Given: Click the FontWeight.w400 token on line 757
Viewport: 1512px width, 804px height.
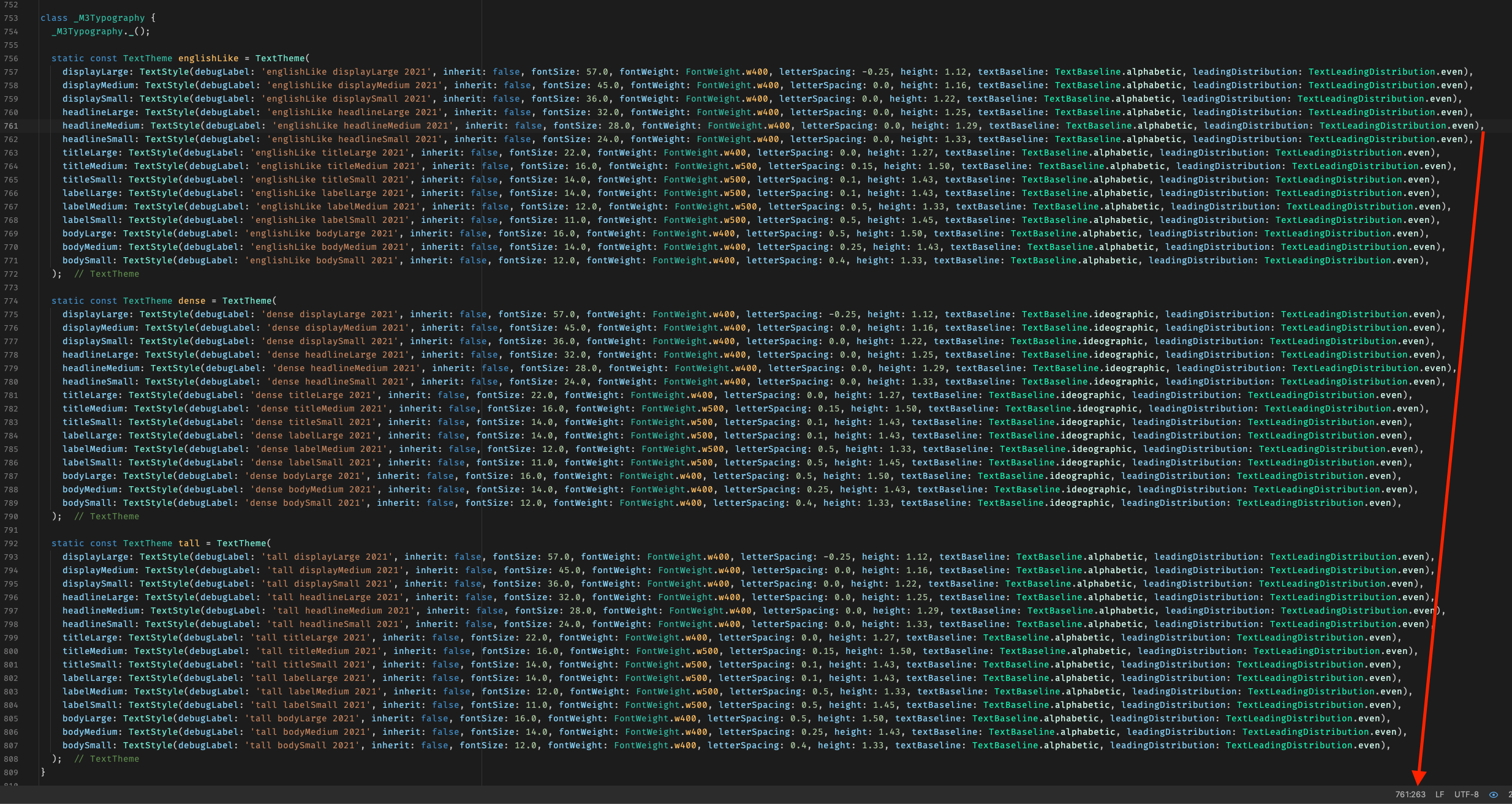Looking at the screenshot, I should tap(730, 72).
